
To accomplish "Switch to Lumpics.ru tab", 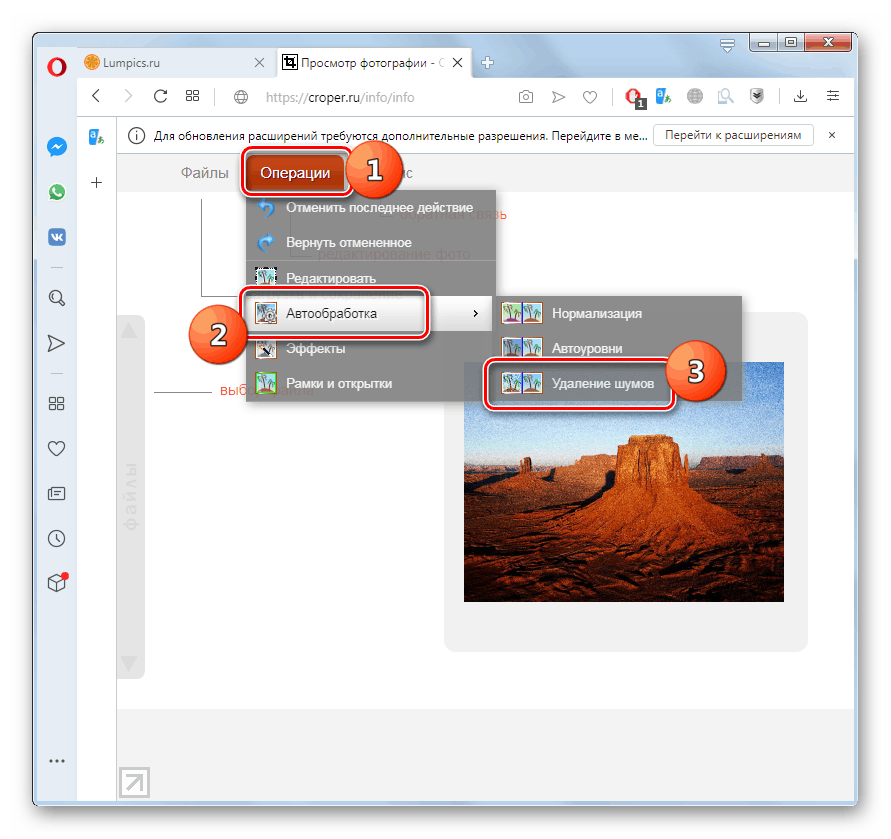I will tap(175, 63).
